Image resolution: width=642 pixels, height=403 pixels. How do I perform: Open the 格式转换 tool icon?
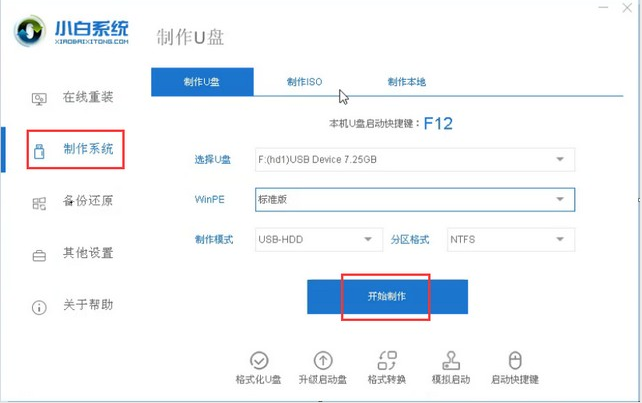click(x=387, y=360)
